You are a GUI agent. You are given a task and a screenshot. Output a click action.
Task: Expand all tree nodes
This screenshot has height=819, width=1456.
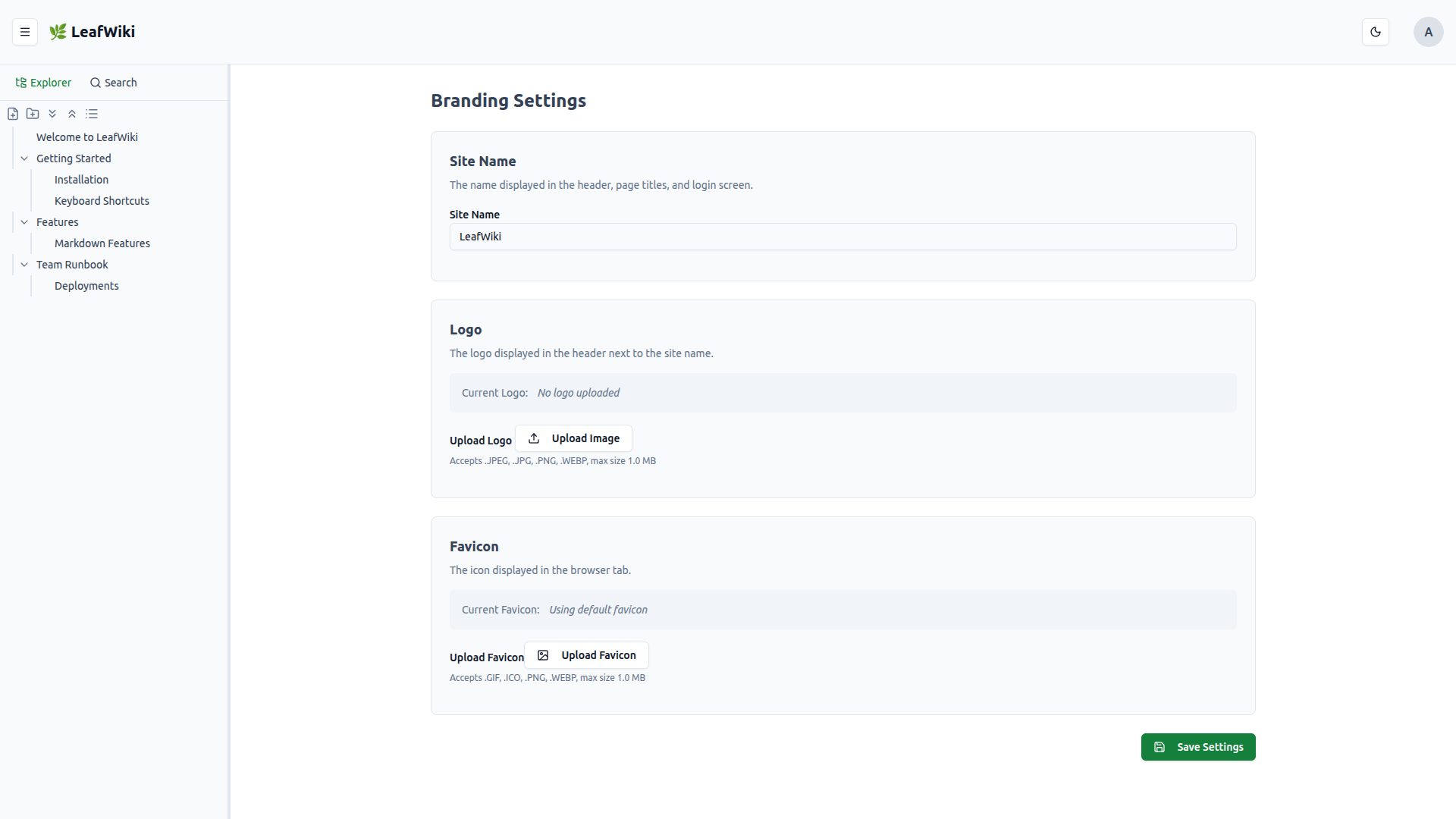[52, 114]
